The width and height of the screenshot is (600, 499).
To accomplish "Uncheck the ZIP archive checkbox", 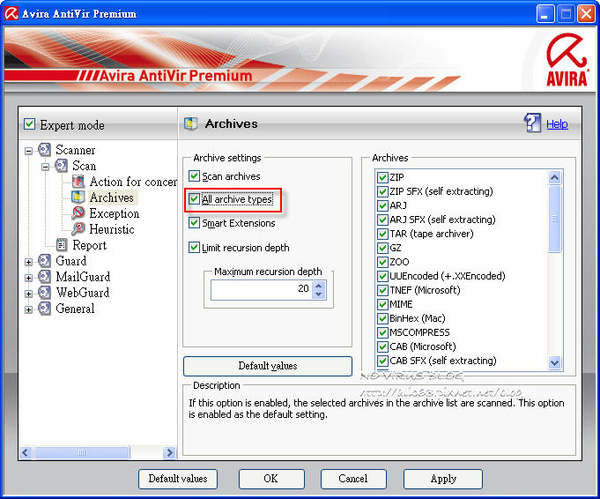I will click(x=382, y=177).
